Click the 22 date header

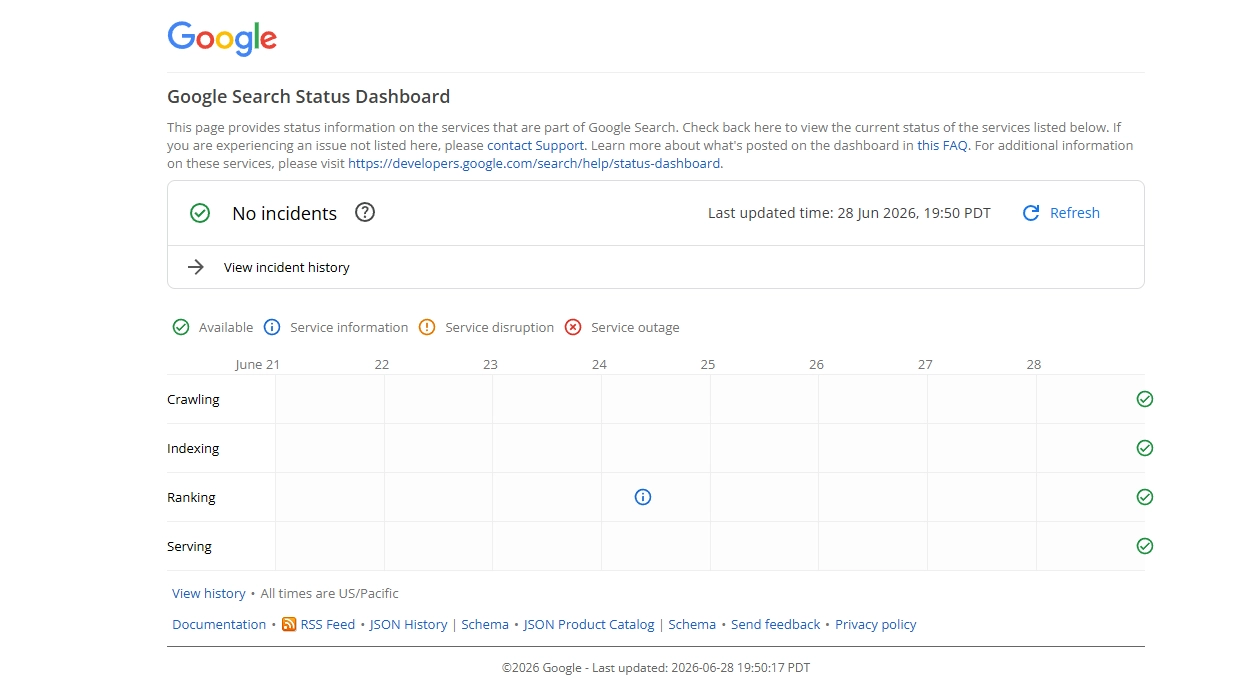[381, 364]
